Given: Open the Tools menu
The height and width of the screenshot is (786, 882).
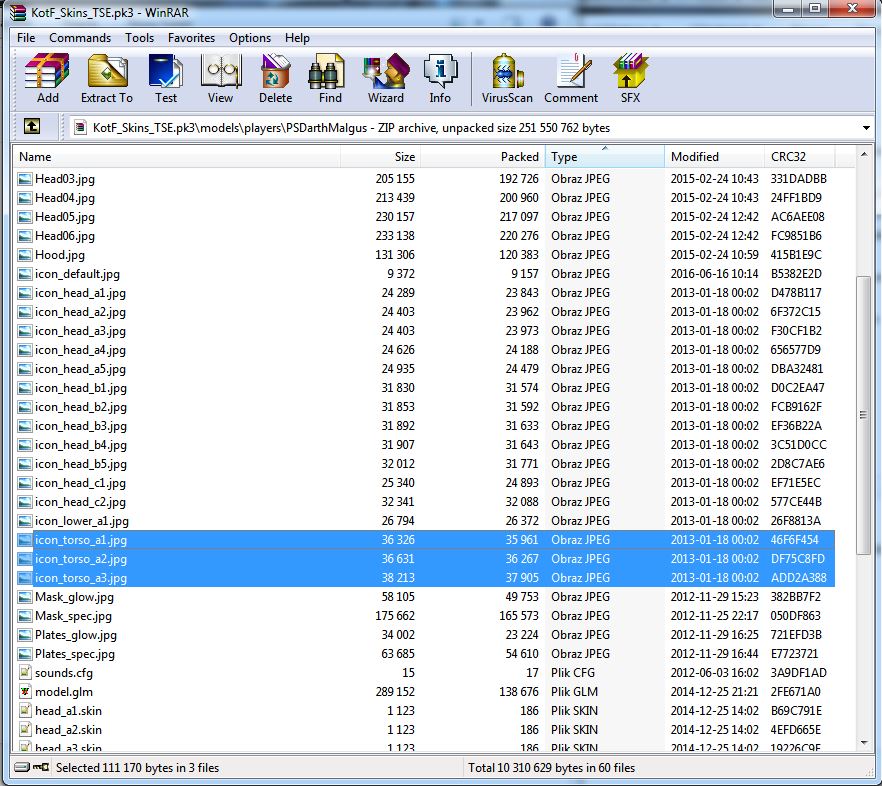Looking at the screenshot, I should (x=140, y=38).
